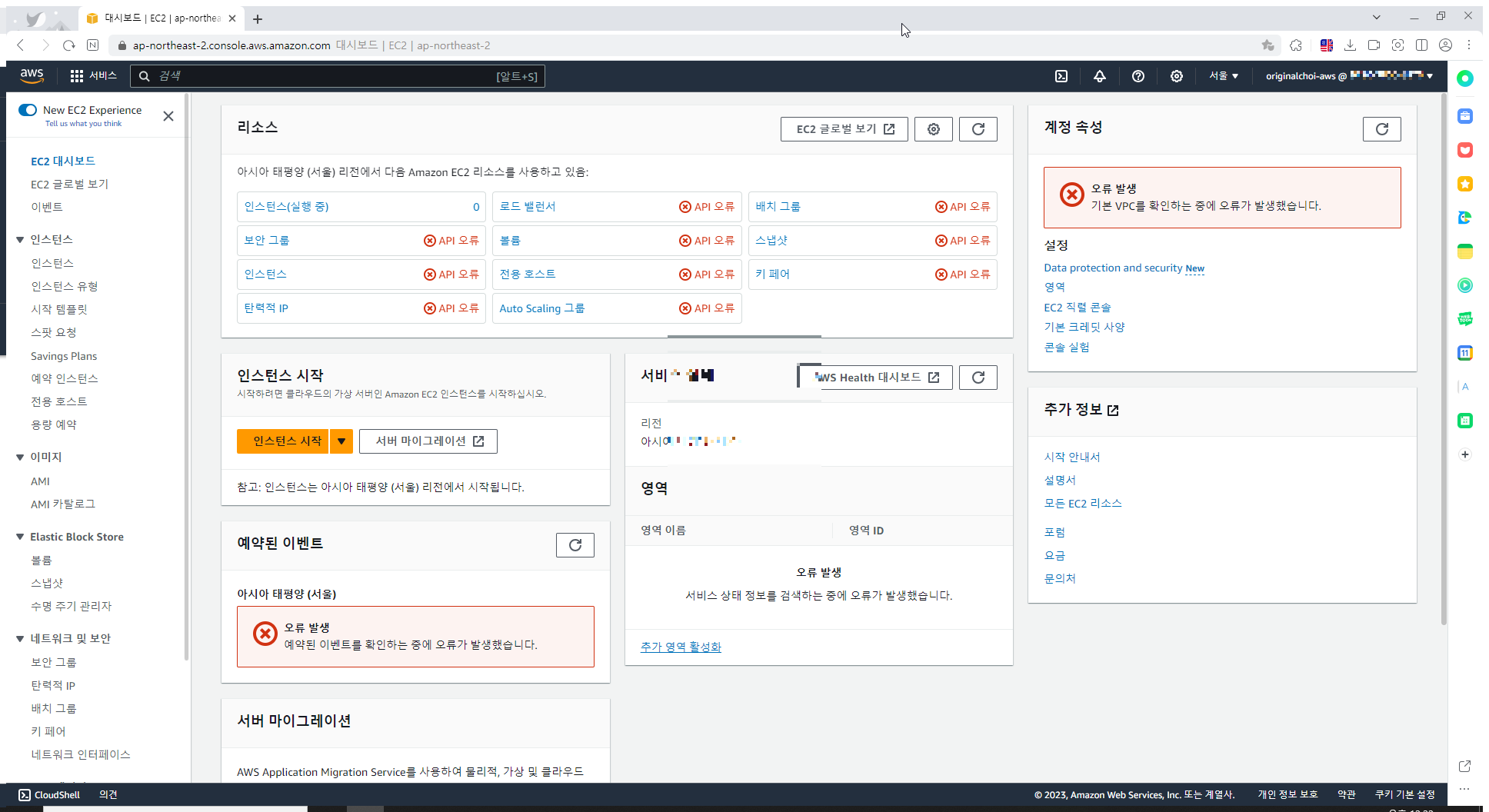1489x812 pixels.
Task: Collapse the 네트워크 및 보안 section
Action: 20,639
